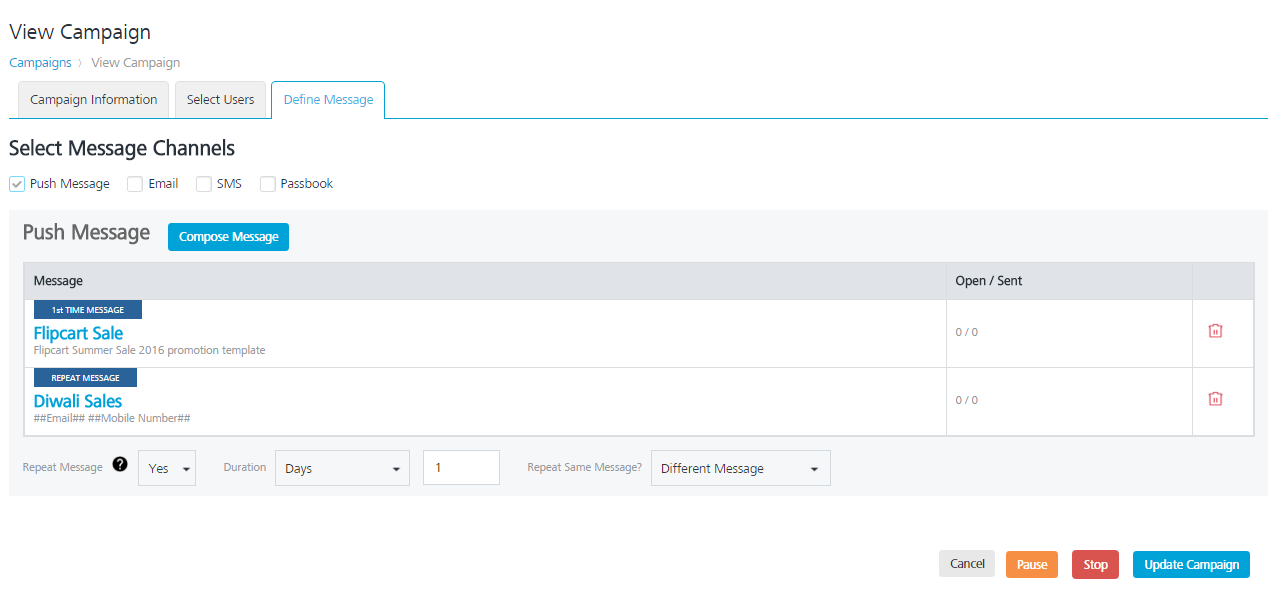Click the Repeat Message help icon
The height and width of the screenshot is (589, 1268).
pyautogui.click(x=120, y=464)
